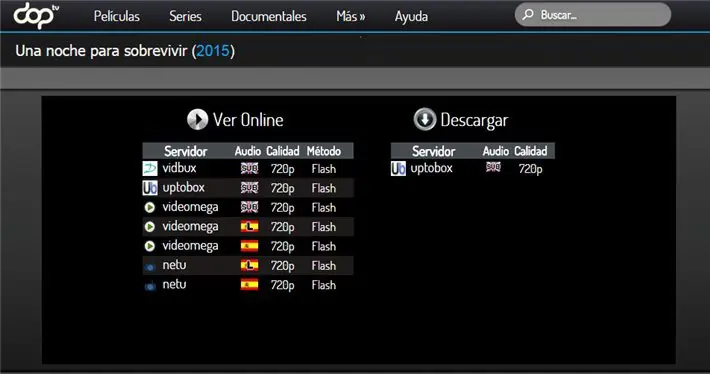Click 720p in the vidbux row
The width and height of the screenshot is (710, 374).
click(x=283, y=169)
